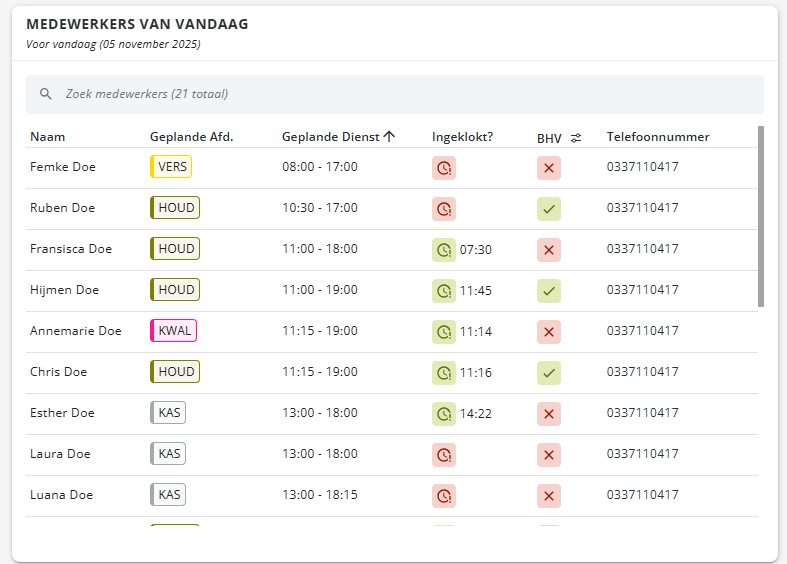787x564 pixels.
Task: Click the search magnifier icon
Action: (45, 94)
